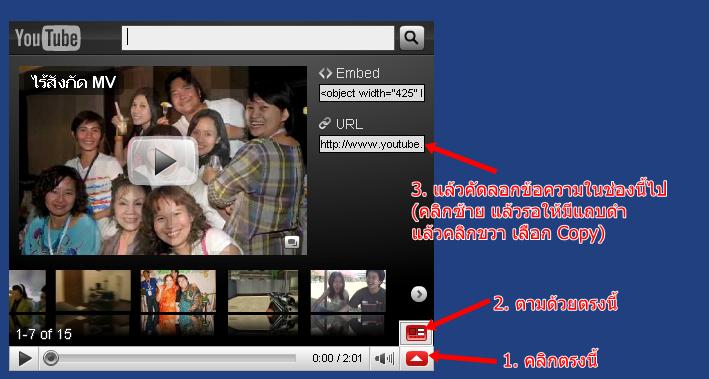Collapse the panel with the red up-arrow button
The image size is (709, 379).
[x=417, y=359]
